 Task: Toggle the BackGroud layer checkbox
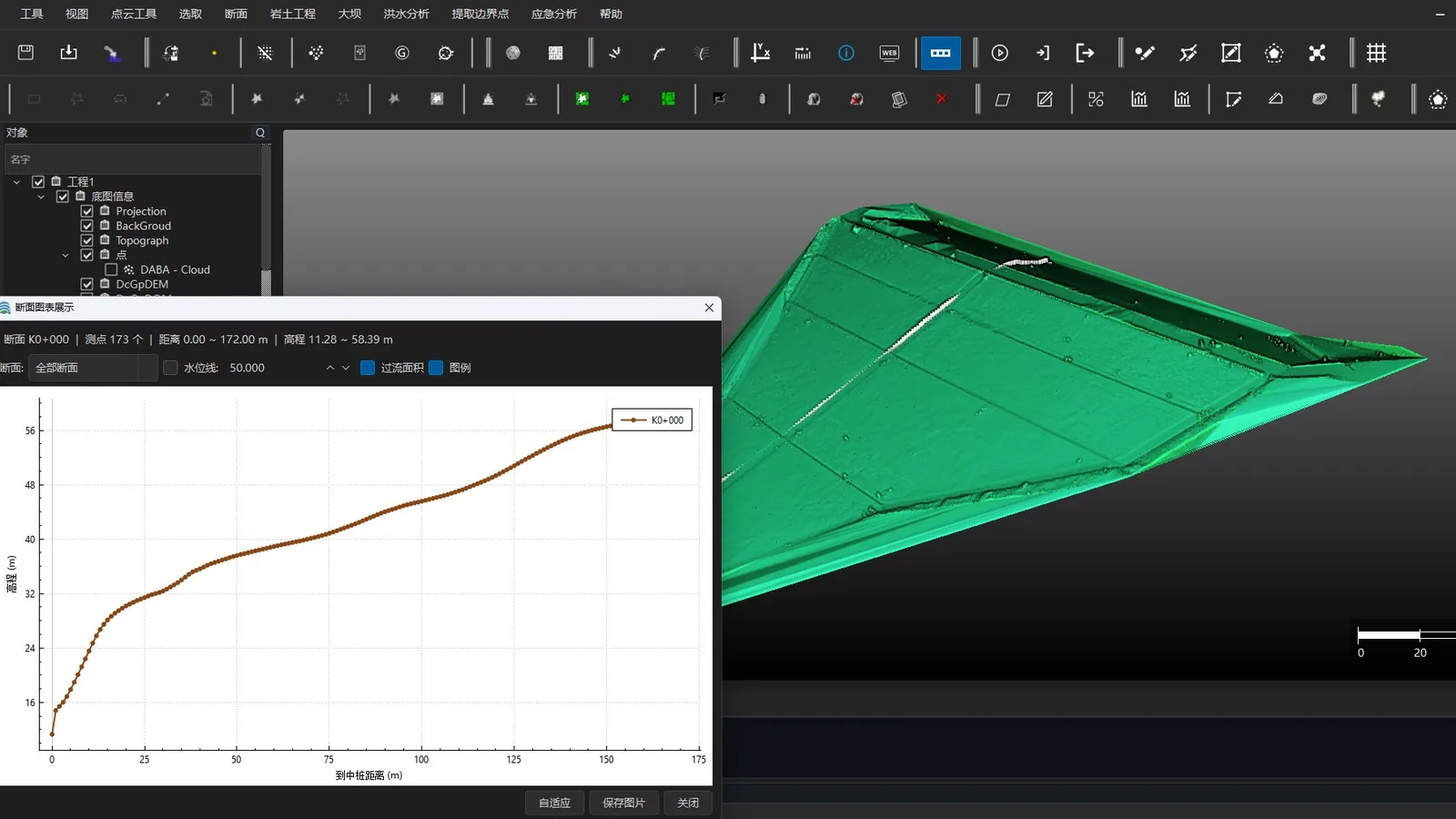click(x=87, y=226)
